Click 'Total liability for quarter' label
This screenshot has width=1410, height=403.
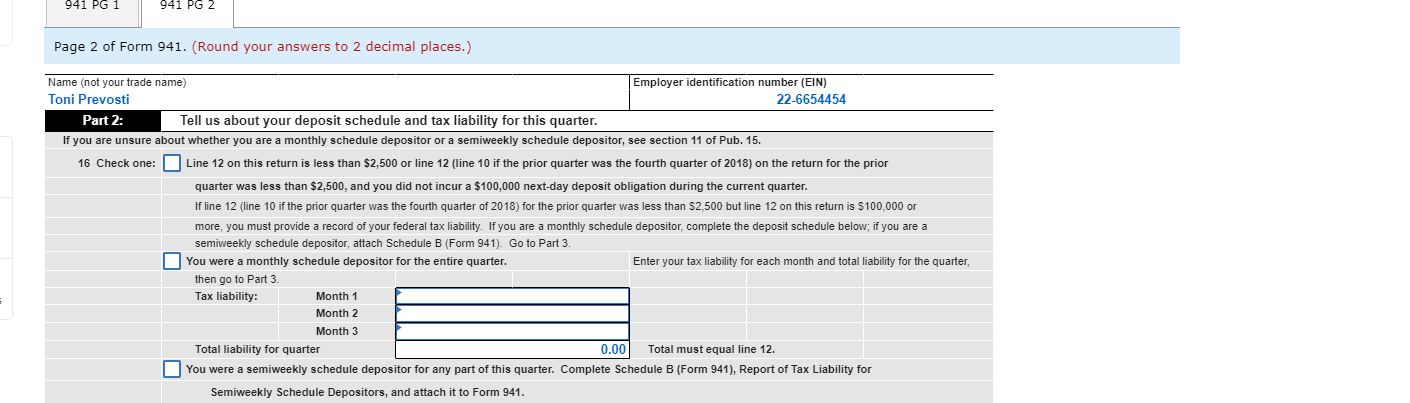(x=257, y=350)
